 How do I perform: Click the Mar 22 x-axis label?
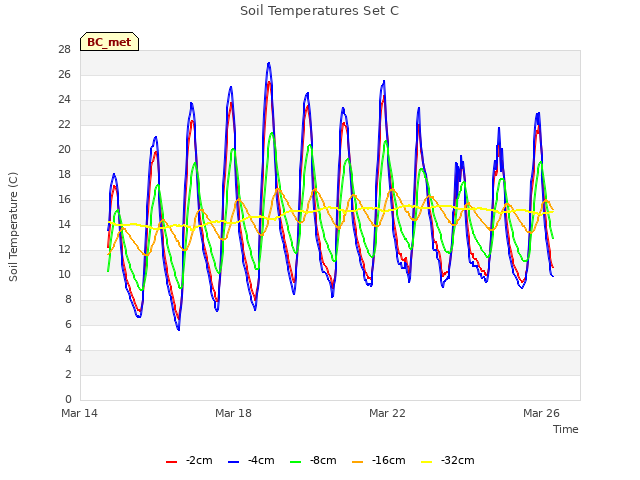(387, 413)
